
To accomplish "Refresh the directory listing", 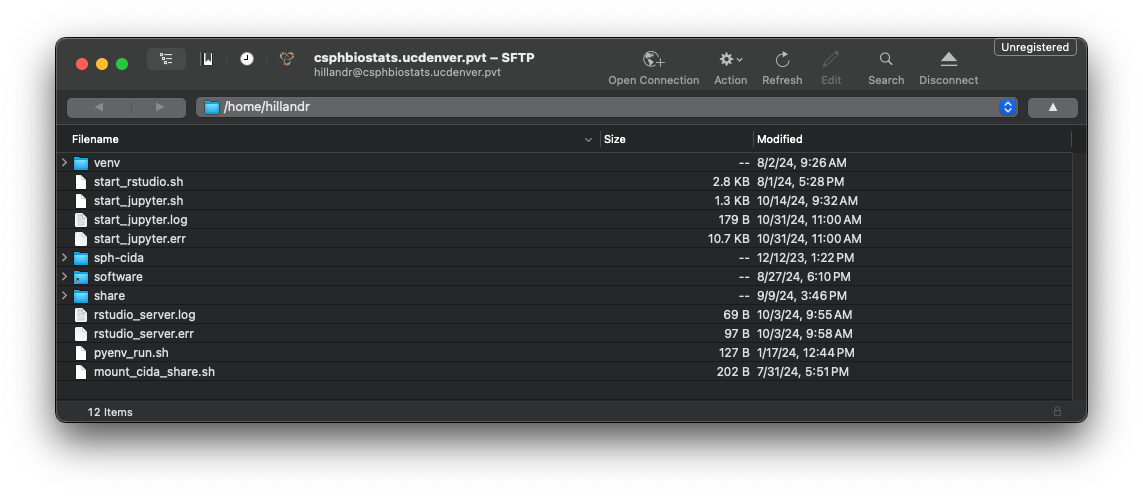I will tap(782, 59).
